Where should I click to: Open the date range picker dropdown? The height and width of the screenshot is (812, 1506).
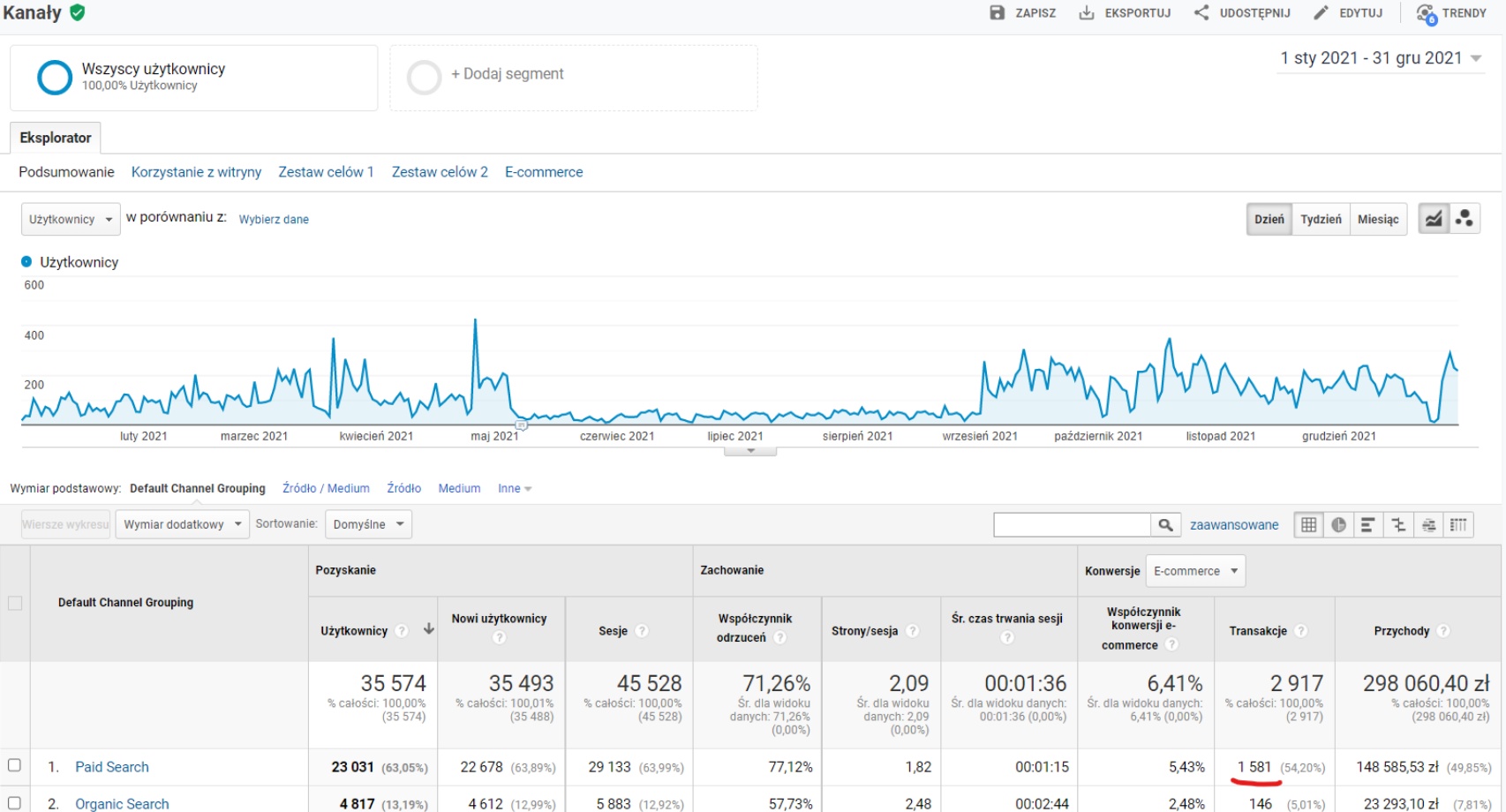coord(1381,58)
